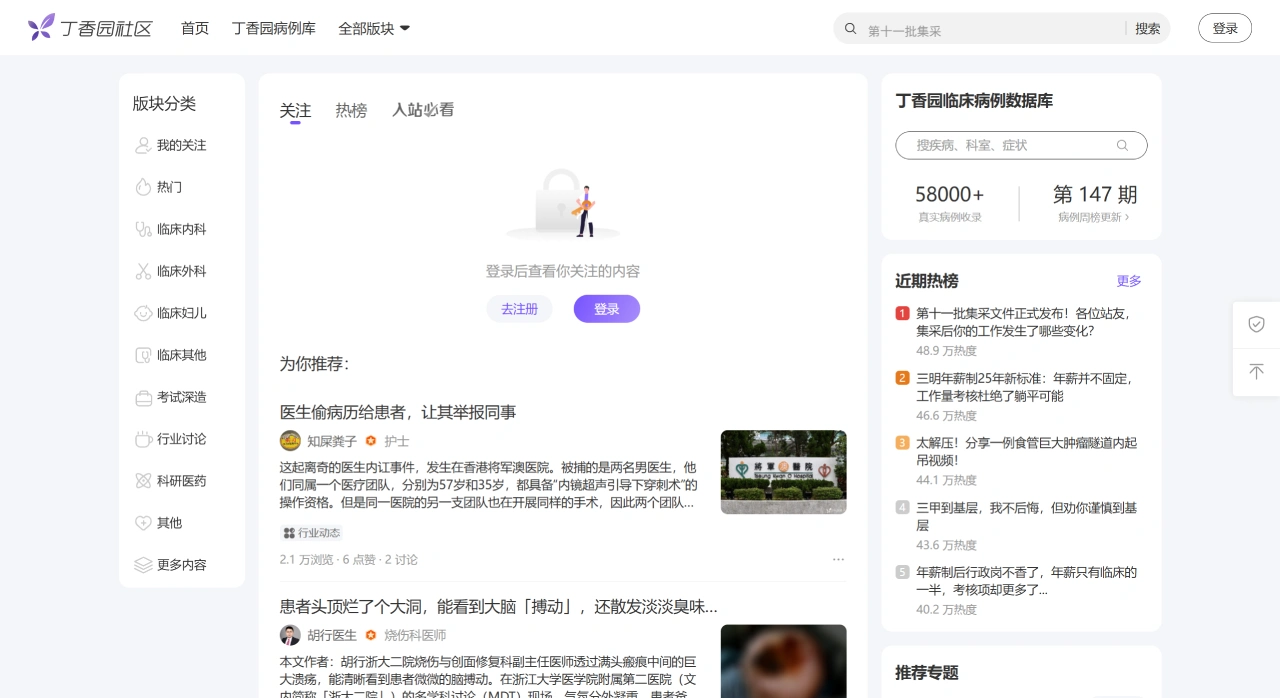Screen dimensions: 1280x698
Task: Select 临床内科 category
Action: click(181, 229)
